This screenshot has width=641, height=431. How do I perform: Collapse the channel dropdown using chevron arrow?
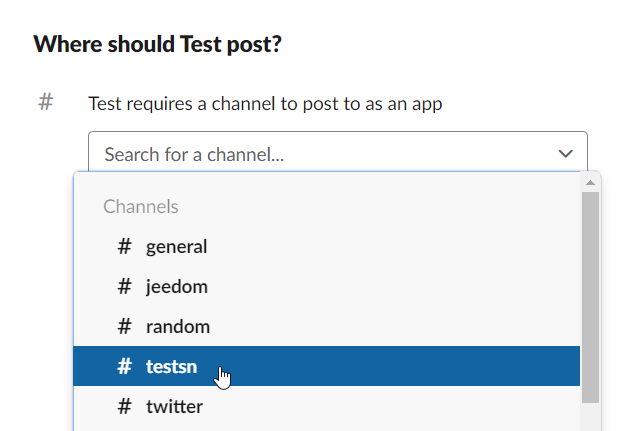(x=565, y=154)
